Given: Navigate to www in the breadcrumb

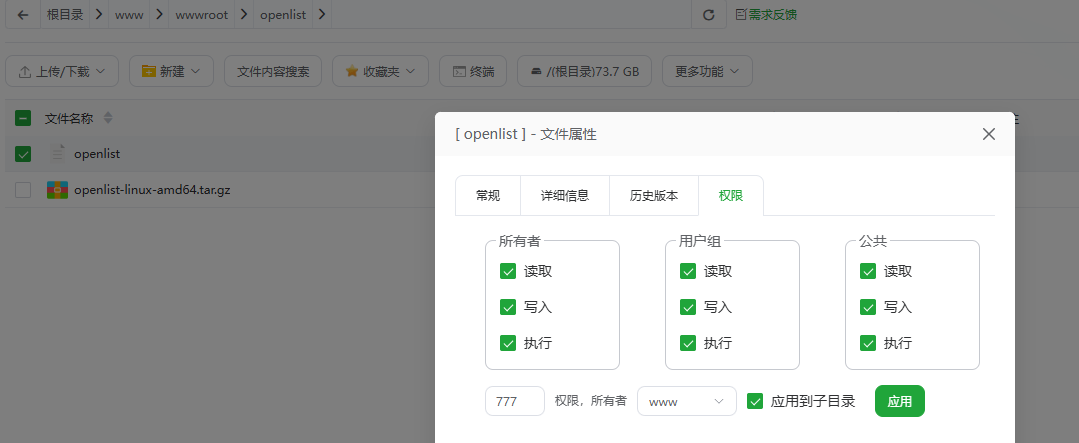Looking at the screenshot, I should click(129, 14).
